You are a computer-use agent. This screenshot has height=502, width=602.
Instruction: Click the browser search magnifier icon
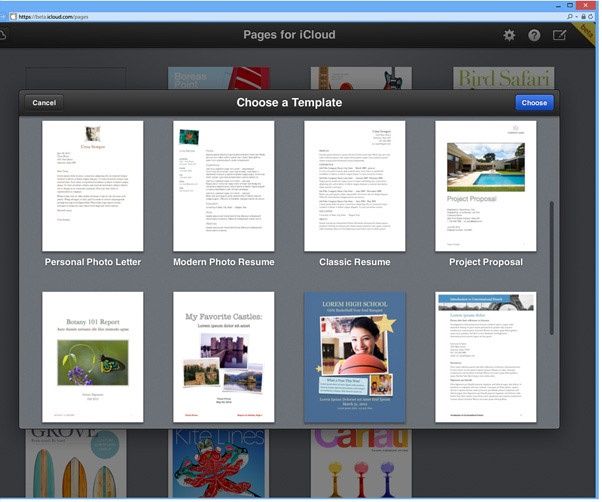pos(570,17)
